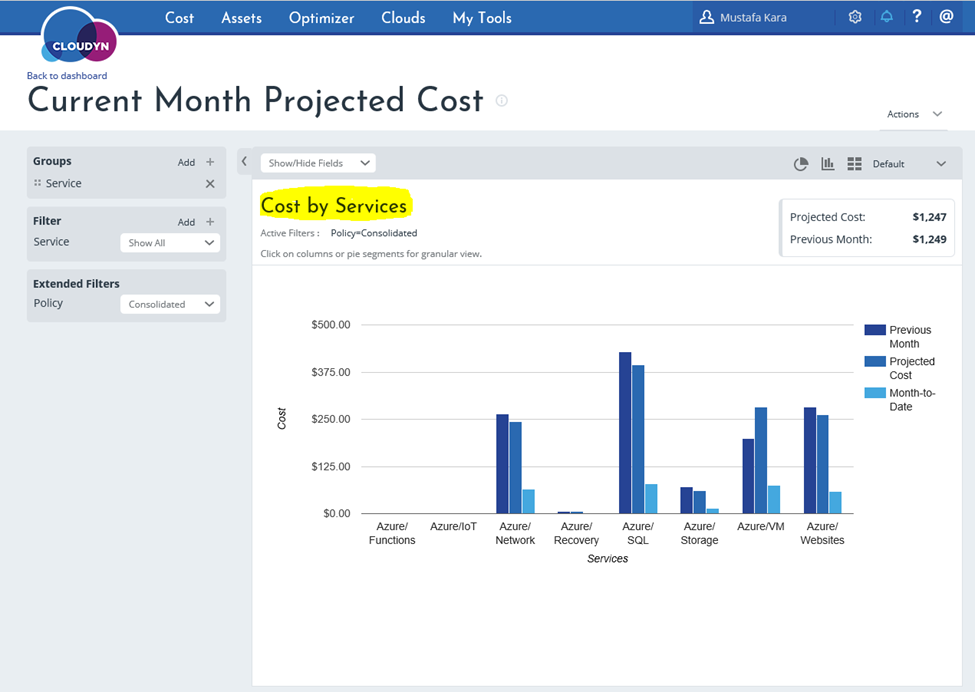Open the settings gear icon
Viewport: 975px width, 692px height.
[x=855, y=17]
